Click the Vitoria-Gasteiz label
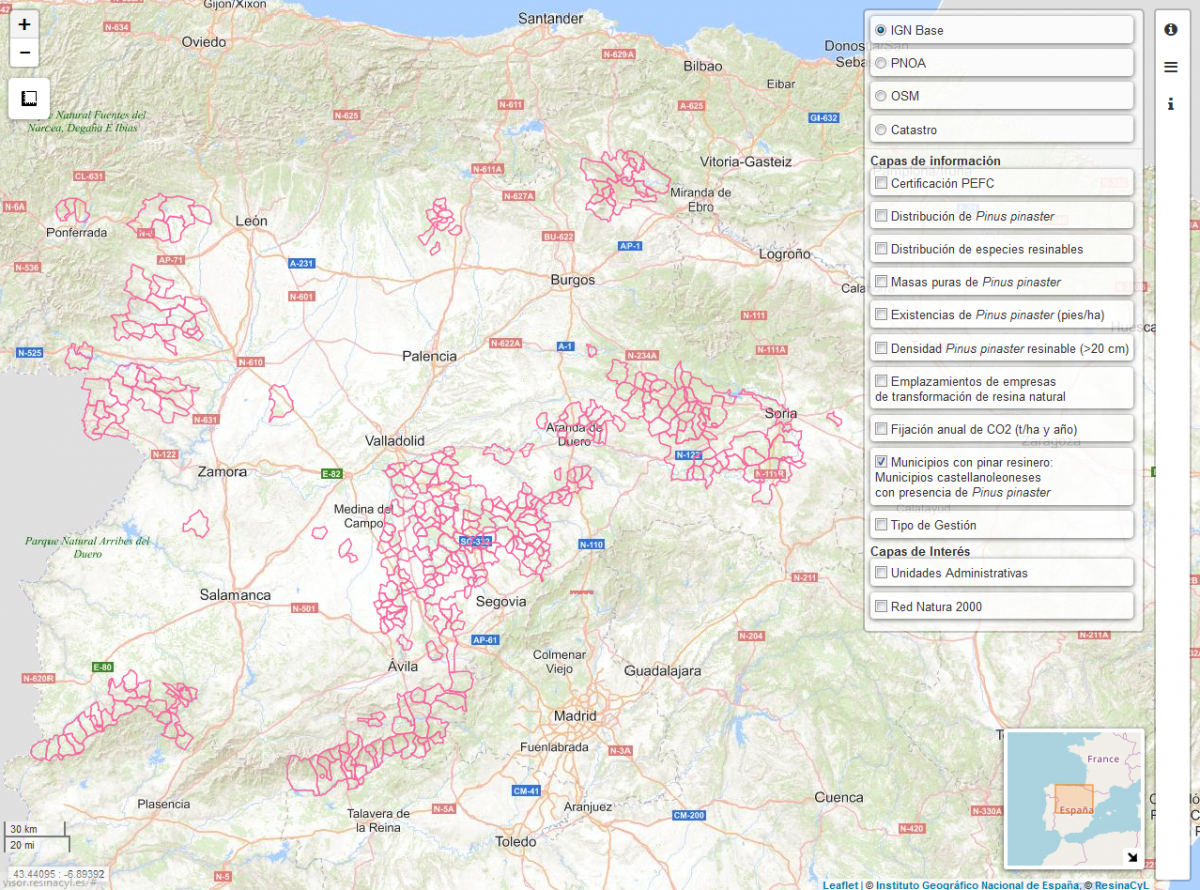The width and height of the screenshot is (1200, 890). [x=746, y=161]
